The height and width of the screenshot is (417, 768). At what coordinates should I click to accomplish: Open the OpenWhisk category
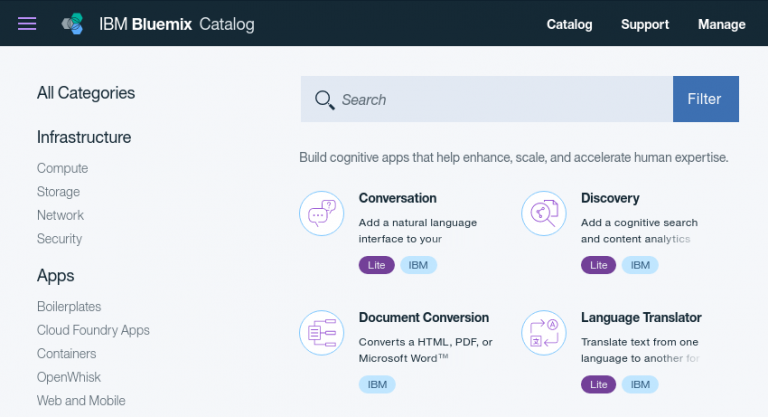(69, 377)
